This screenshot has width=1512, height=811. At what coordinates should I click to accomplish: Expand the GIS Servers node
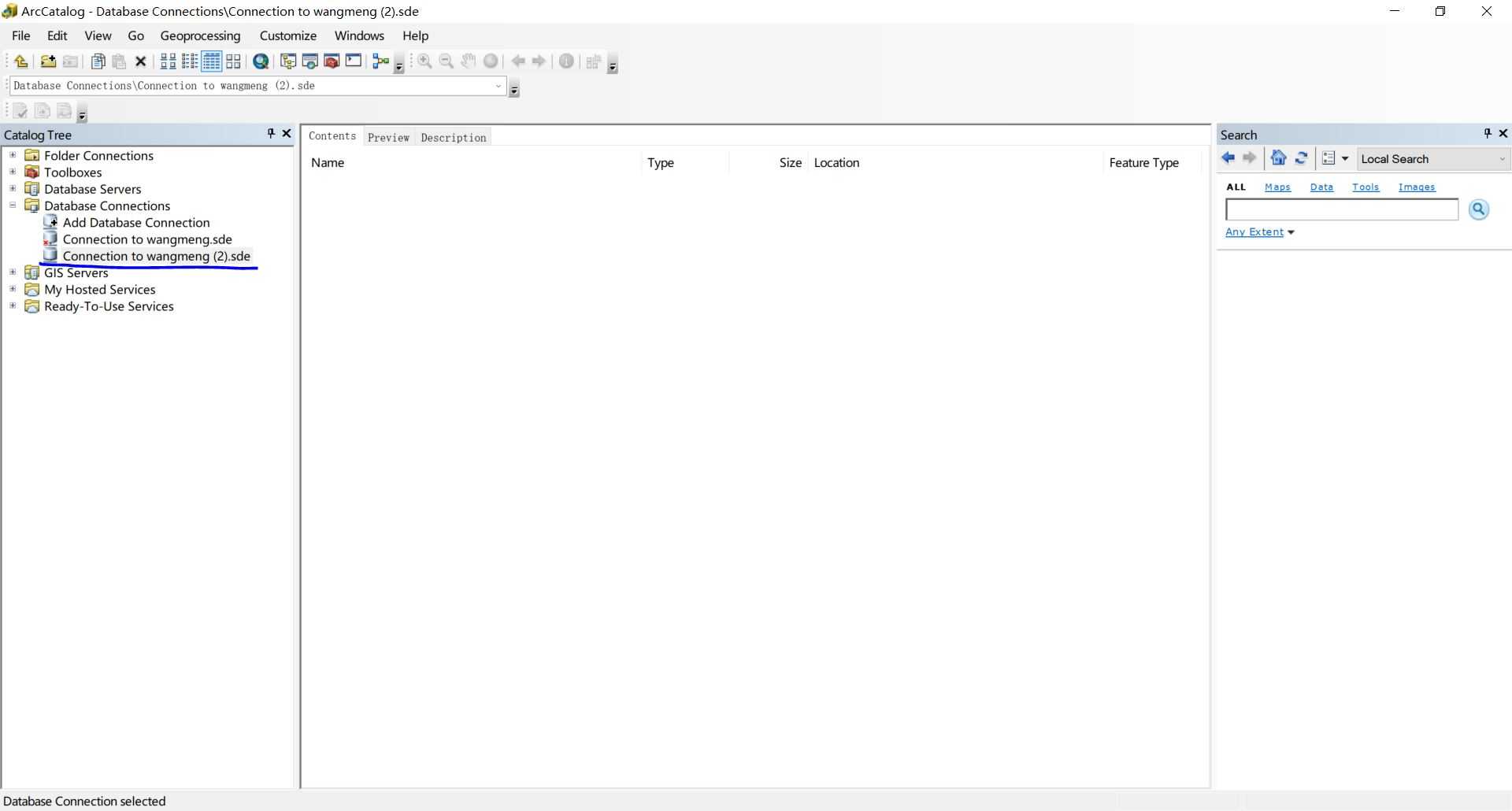(13, 272)
